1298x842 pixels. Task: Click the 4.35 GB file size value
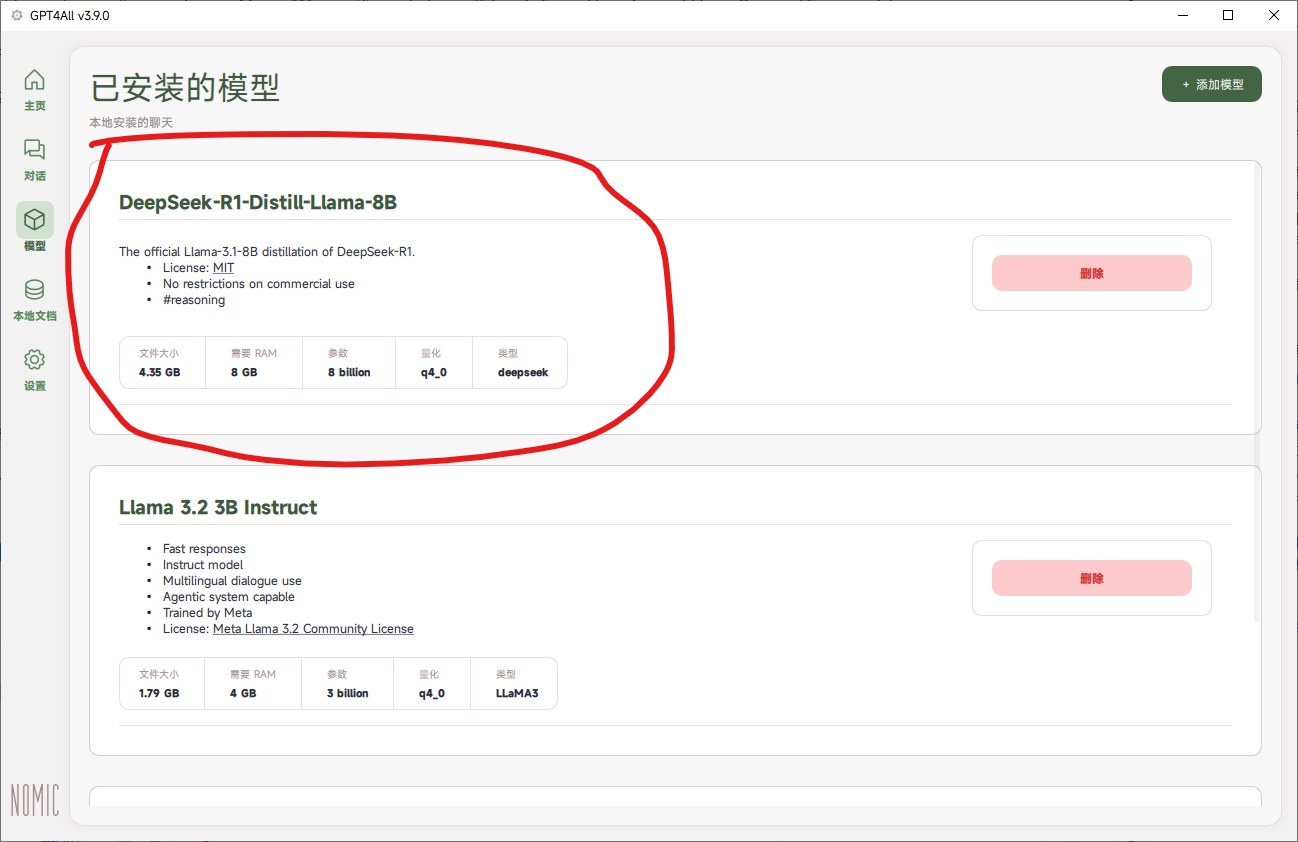pyautogui.click(x=160, y=372)
